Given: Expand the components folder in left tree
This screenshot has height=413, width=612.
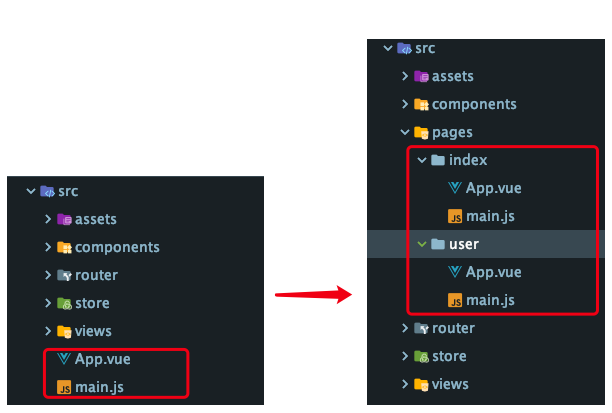Looking at the screenshot, I should tap(48, 247).
